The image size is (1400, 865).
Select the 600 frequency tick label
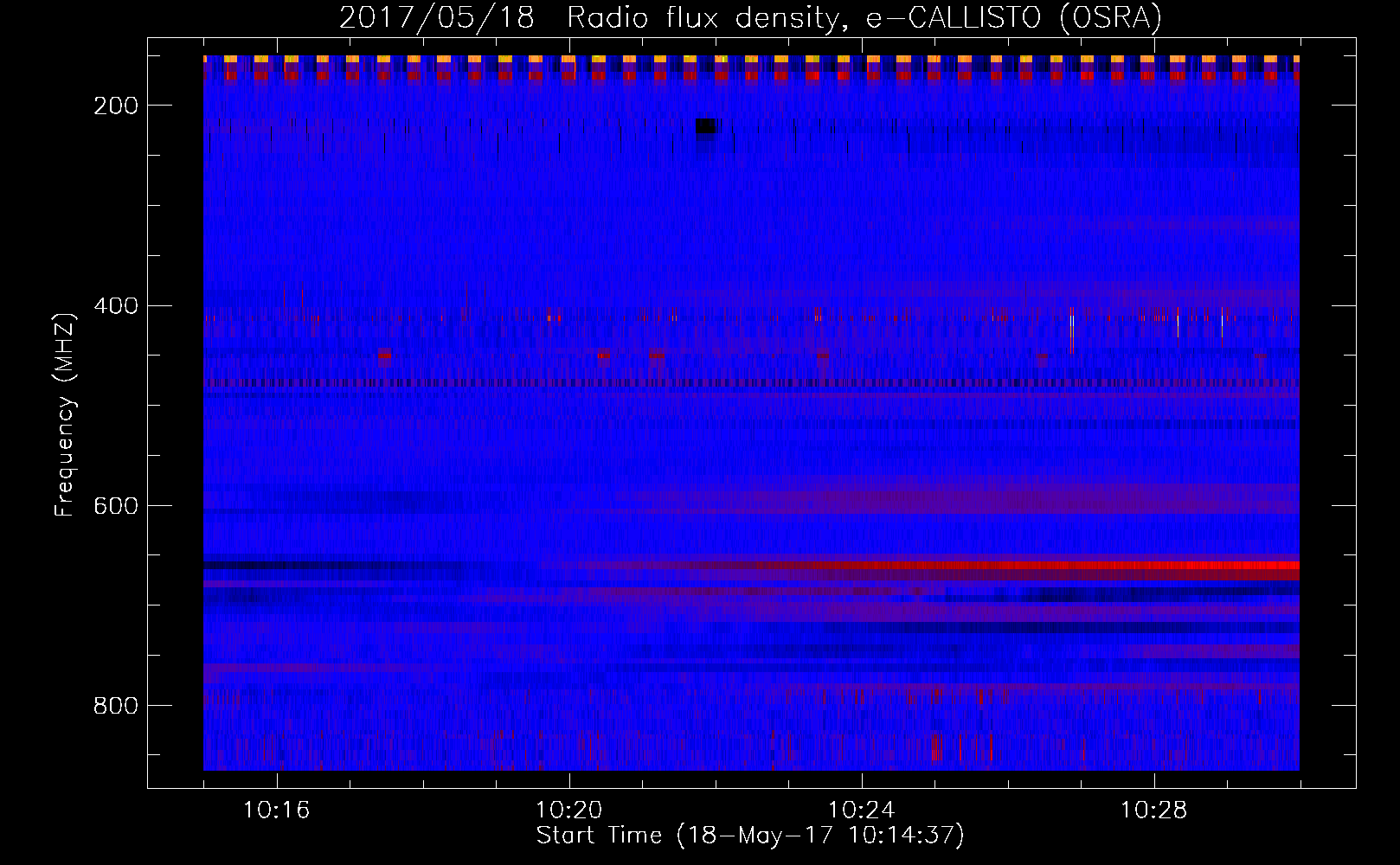coord(116,506)
